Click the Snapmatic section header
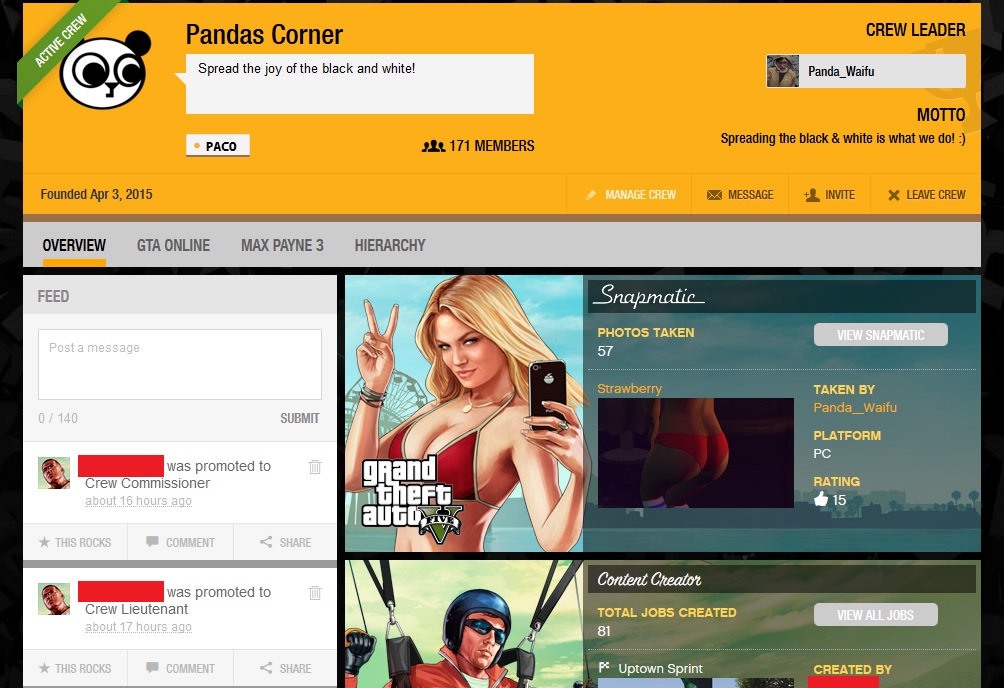Screen dimensions: 1004x688 (x=782, y=295)
